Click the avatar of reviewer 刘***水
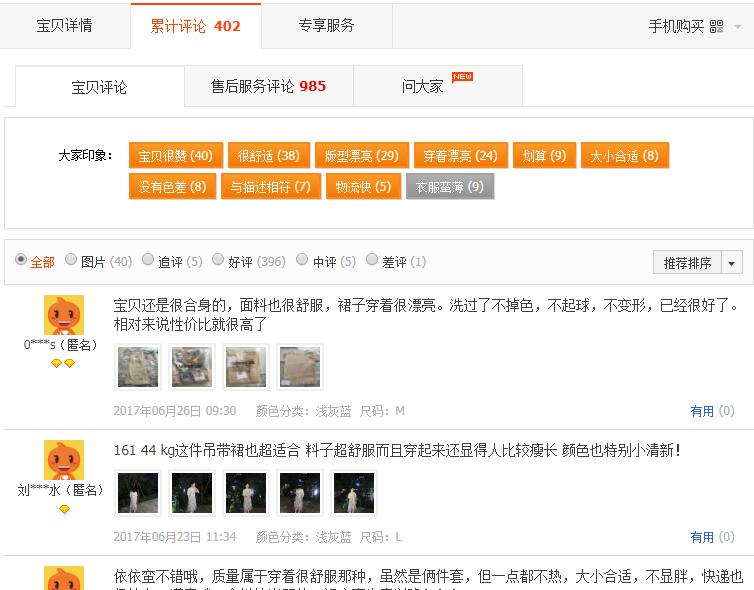 (64, 460)
